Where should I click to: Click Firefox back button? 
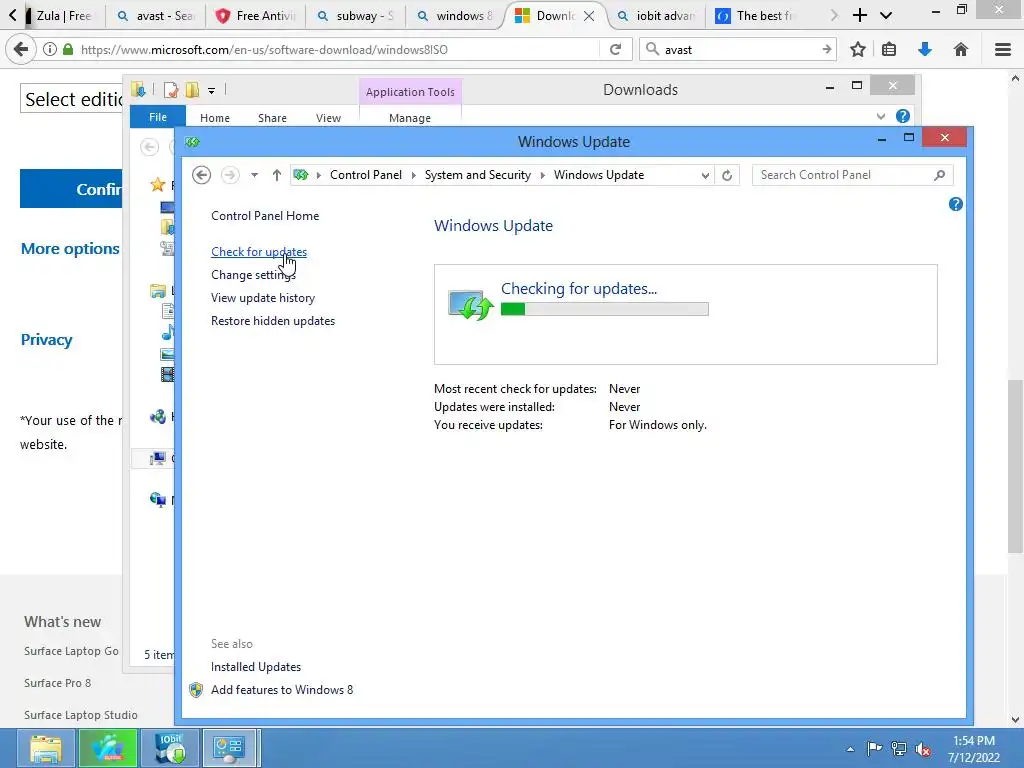click(21, 49)
